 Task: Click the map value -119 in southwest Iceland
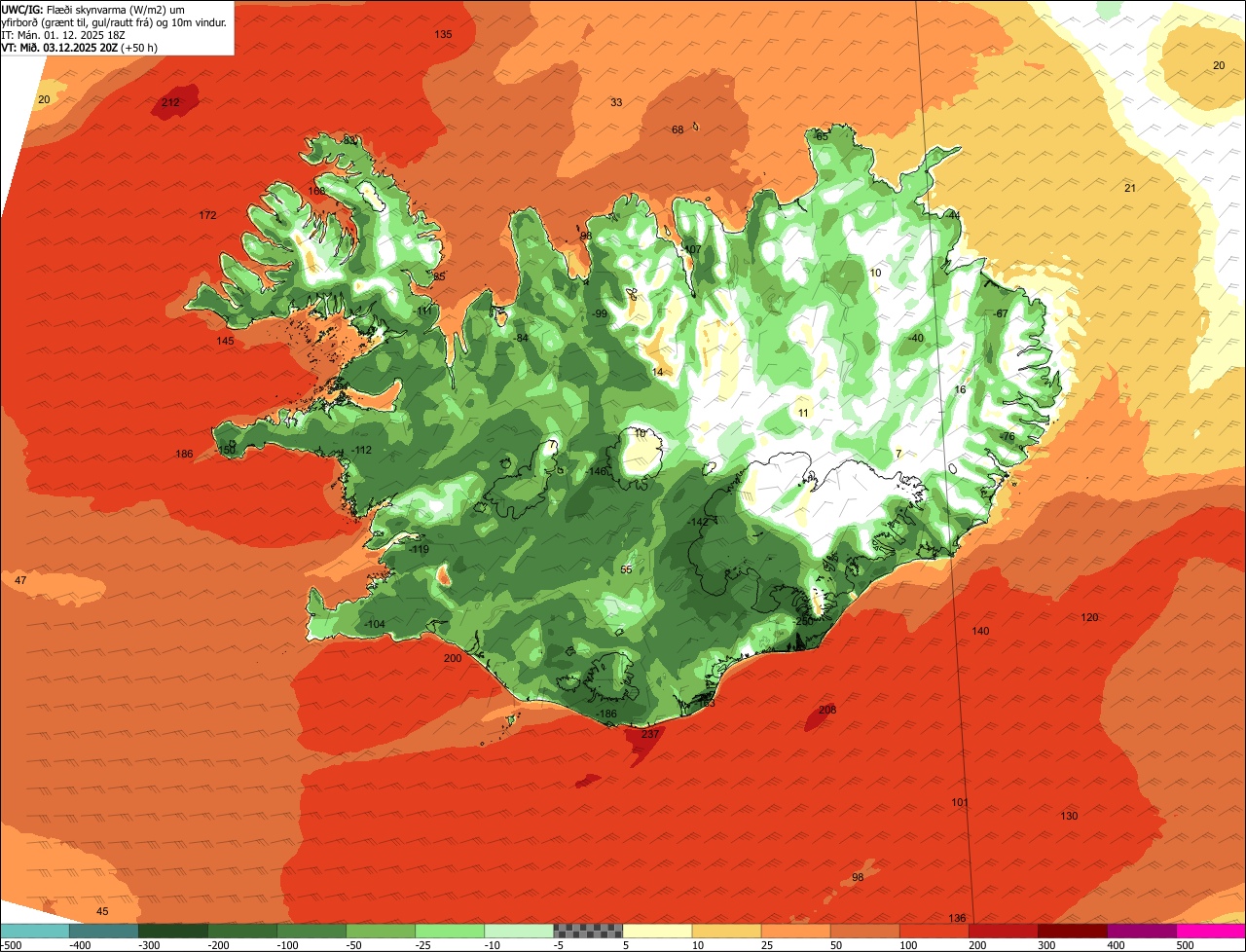pyautogui.click(x=420, y=550)
